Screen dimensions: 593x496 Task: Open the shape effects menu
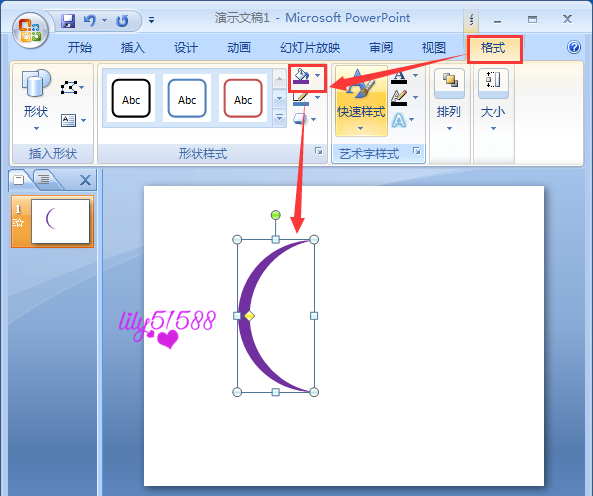coord(304,119)
